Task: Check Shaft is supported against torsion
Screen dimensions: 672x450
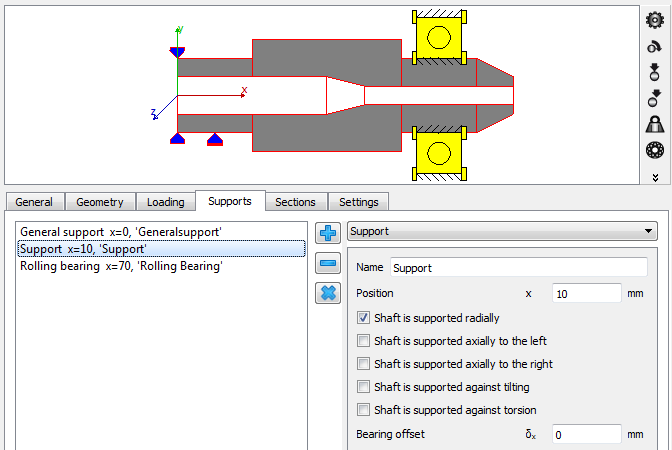Action: pyautogui.click(x=364, y=410)
